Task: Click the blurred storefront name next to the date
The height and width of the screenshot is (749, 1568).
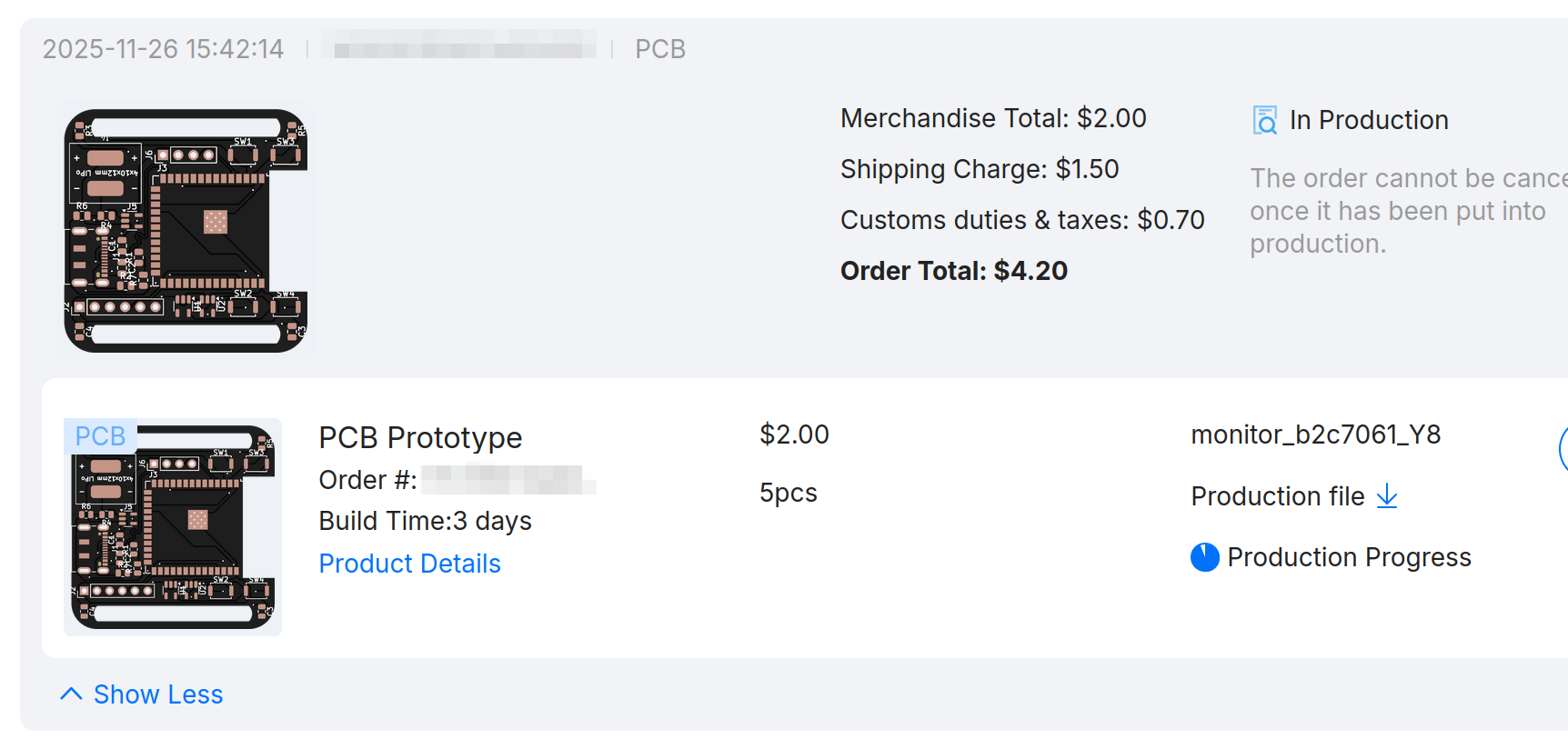Action: 459,47
